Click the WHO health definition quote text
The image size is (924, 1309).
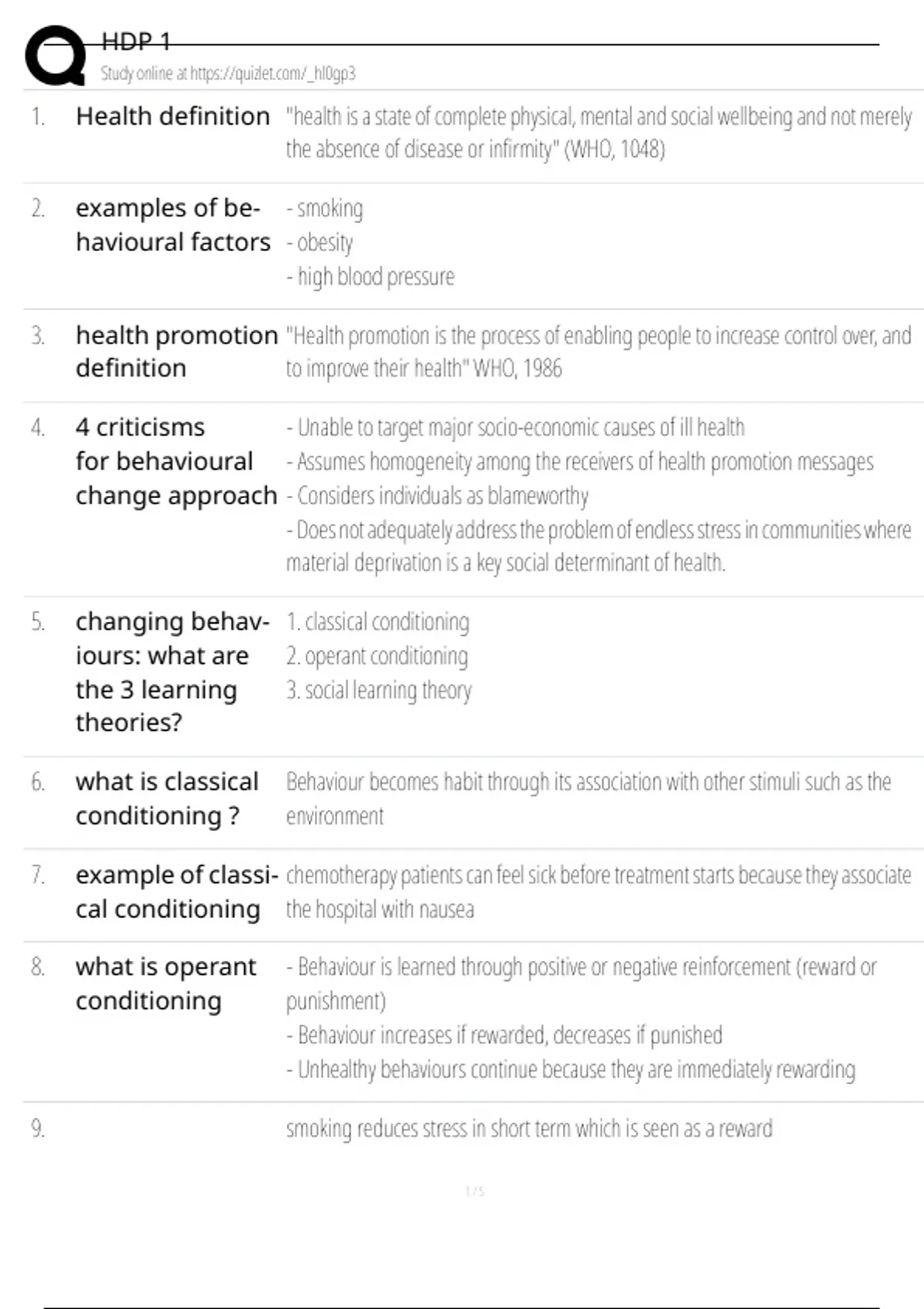click(x=598, y=132)
